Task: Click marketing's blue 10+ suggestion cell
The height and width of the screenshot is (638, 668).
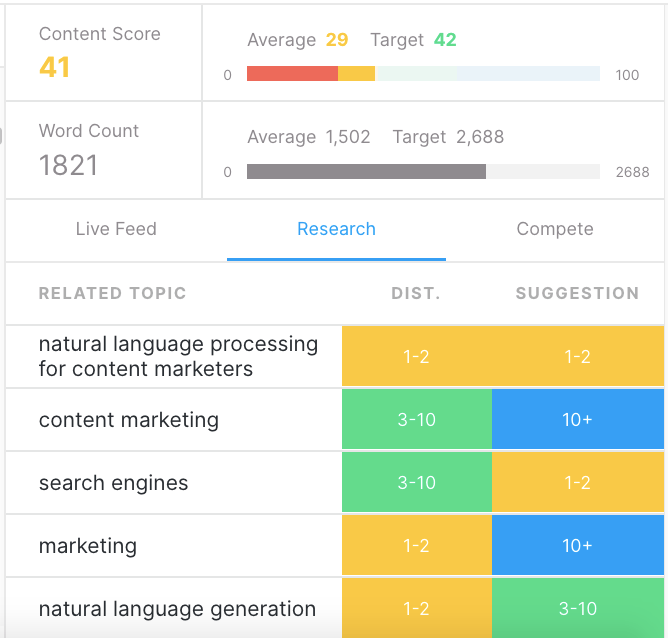Action: tap(578, 546)
